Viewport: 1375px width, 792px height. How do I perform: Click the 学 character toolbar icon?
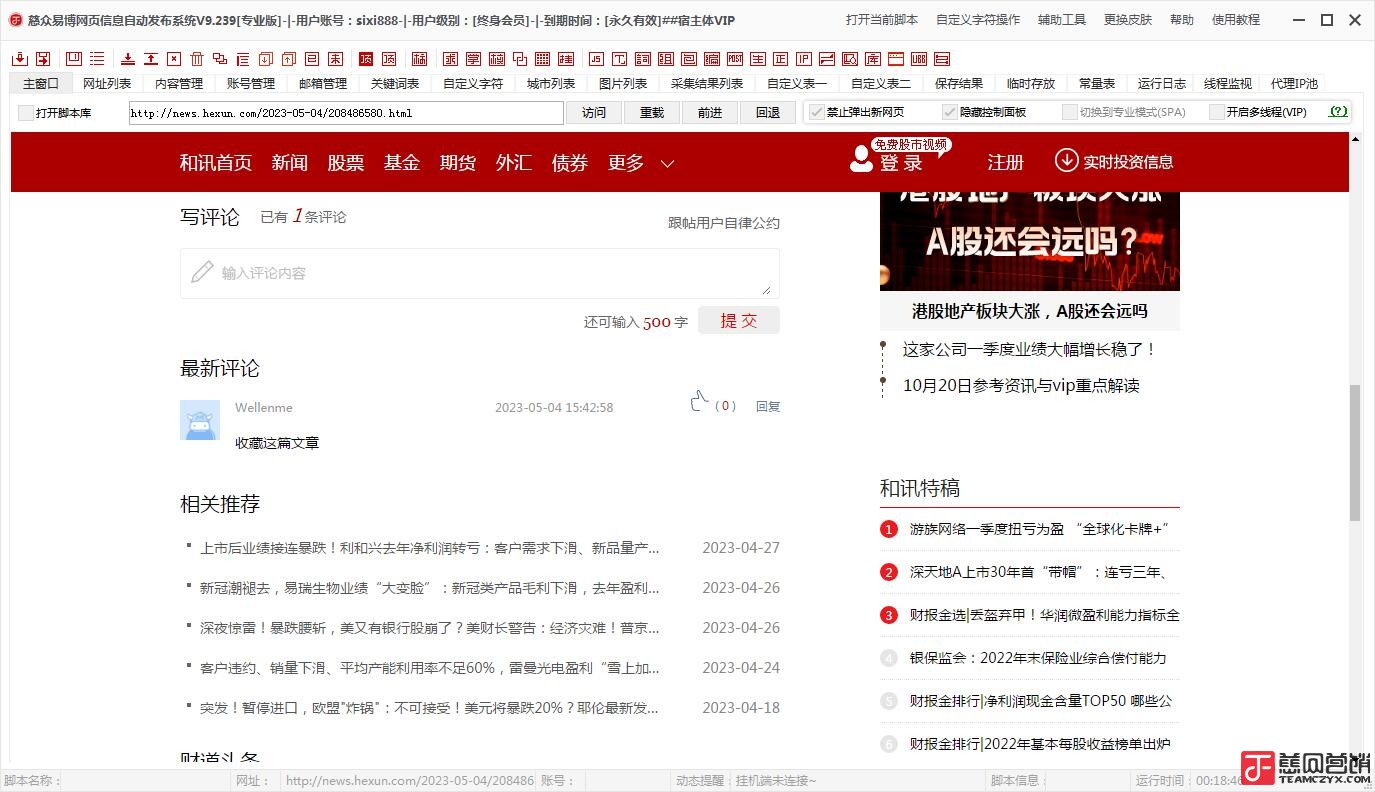click(475, 59)
